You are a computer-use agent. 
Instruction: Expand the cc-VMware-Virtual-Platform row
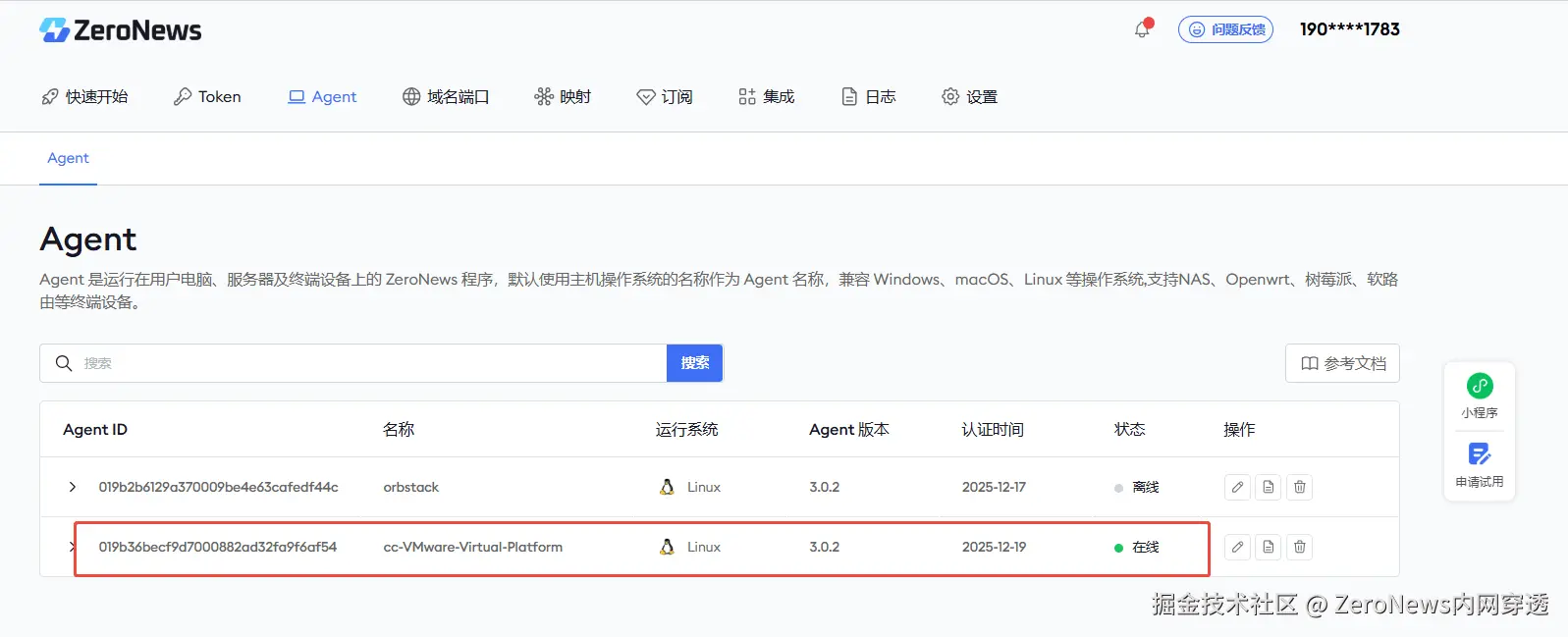[x=72, y=547]
